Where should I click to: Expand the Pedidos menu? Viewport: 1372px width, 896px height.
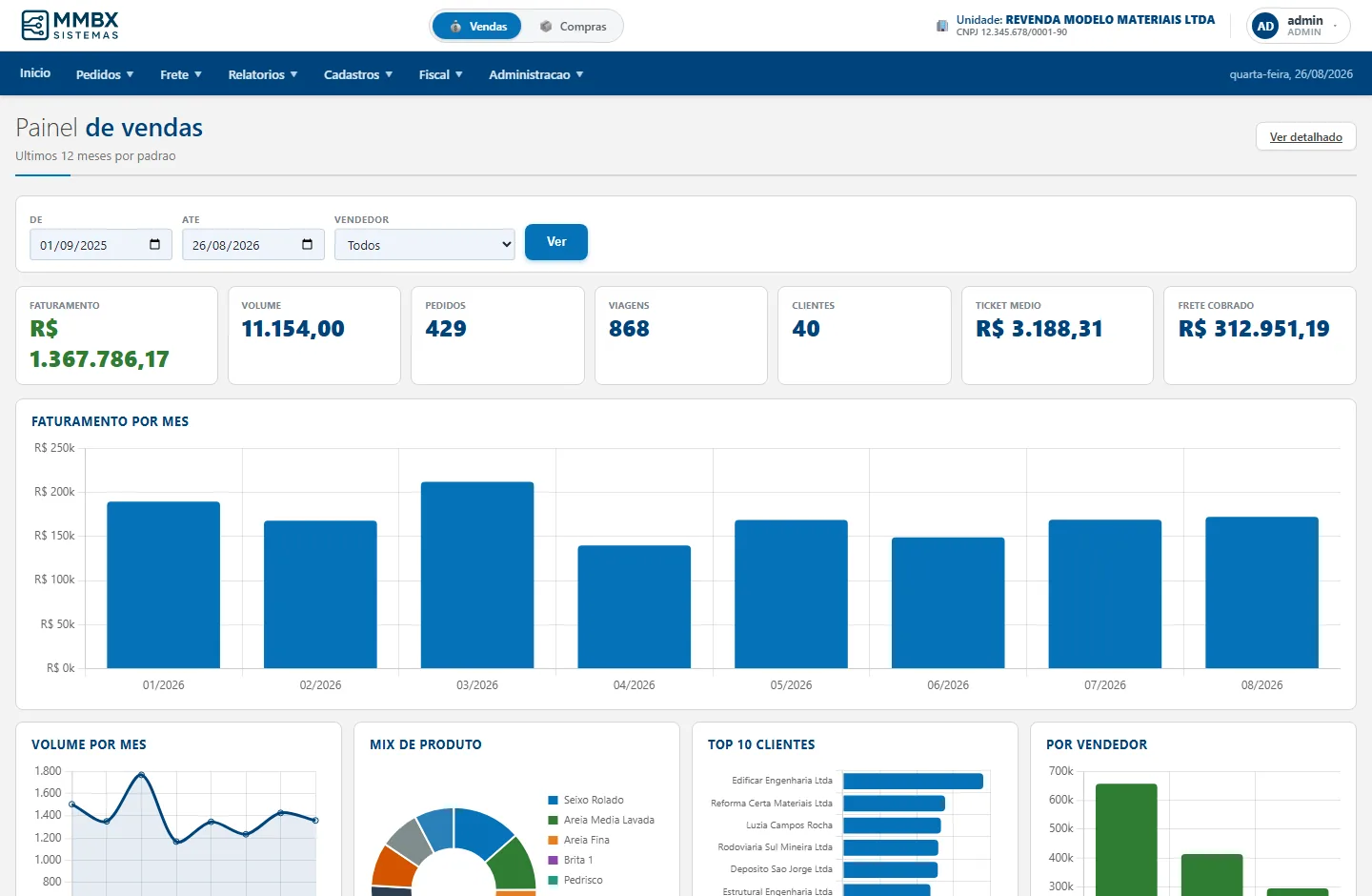[105, 74]
